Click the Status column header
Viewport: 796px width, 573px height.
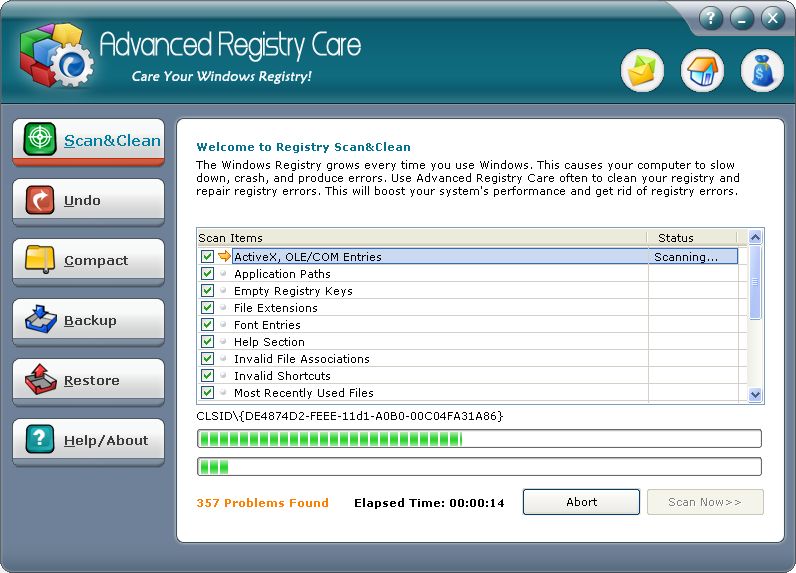[x=692, y=238]
